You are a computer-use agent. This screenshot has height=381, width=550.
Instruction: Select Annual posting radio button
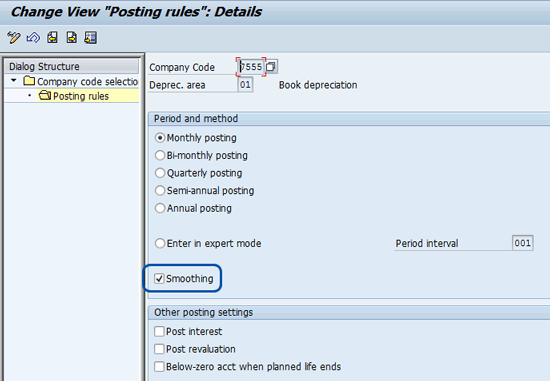click(160, 208)
